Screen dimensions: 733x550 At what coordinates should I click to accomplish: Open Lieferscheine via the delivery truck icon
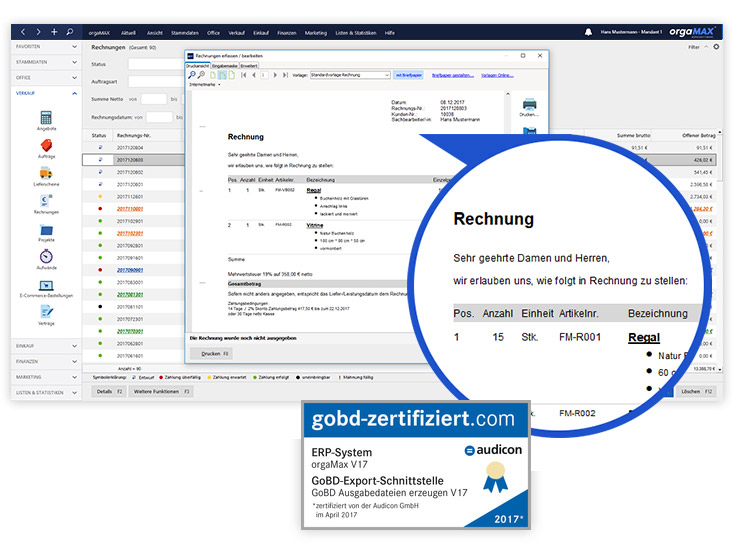46,173
